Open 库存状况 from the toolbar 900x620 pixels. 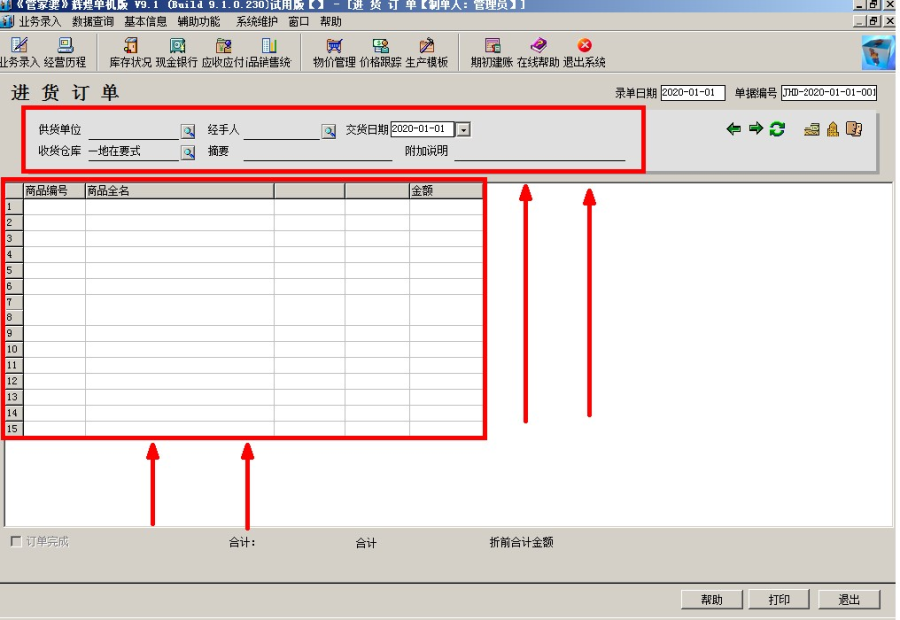[x=130, y=52]
